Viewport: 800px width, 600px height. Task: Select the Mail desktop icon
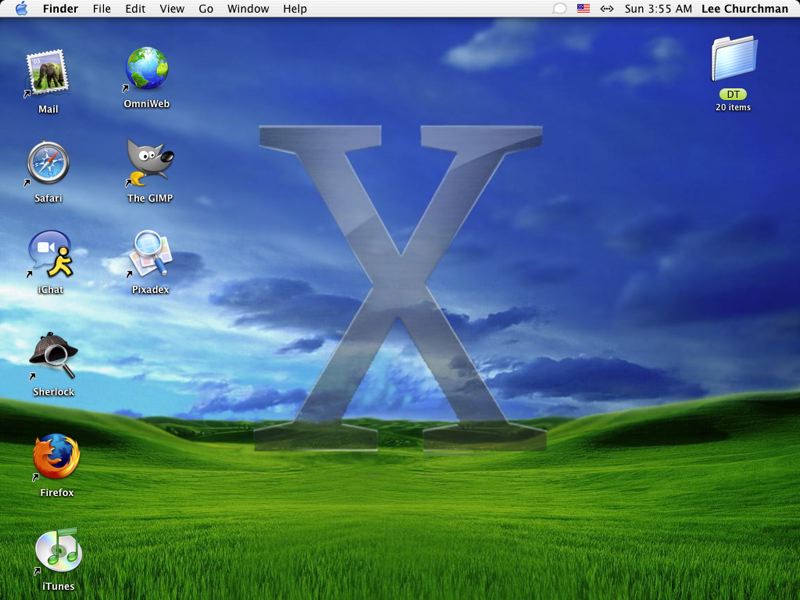pos(47,73)
